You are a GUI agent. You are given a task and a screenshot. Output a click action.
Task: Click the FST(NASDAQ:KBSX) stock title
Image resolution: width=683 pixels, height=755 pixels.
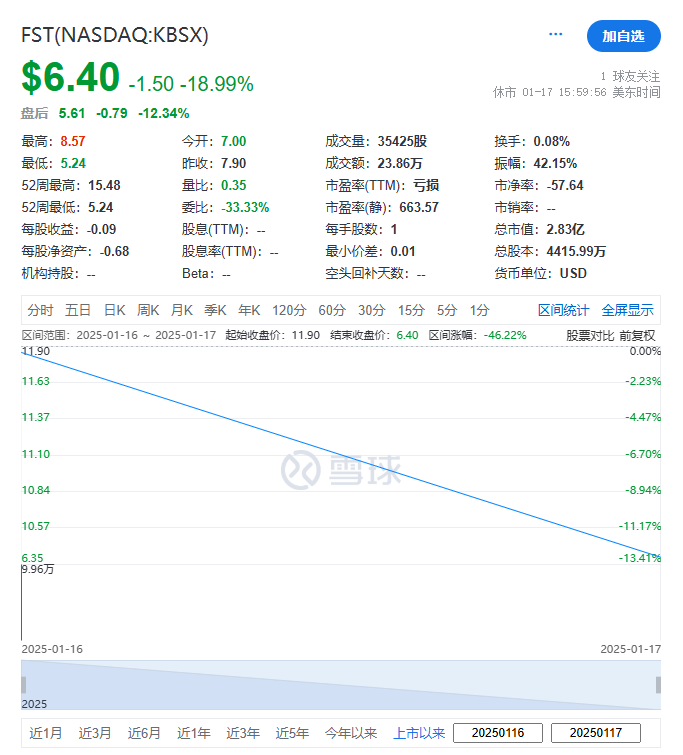click(115, 35)
